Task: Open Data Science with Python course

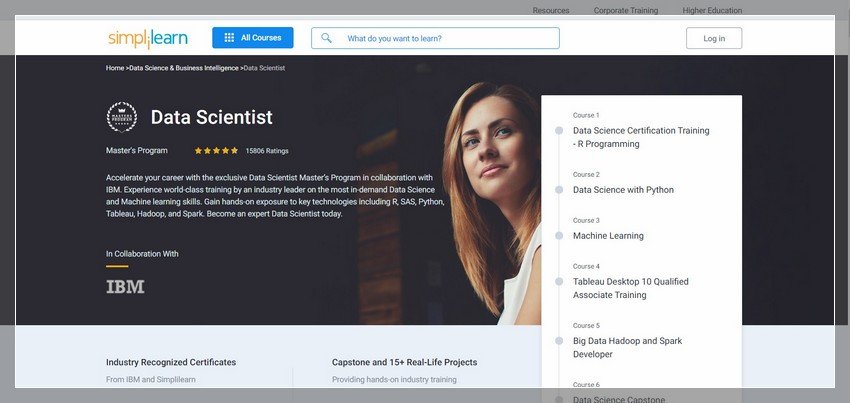Action: (x=623, y=190)
